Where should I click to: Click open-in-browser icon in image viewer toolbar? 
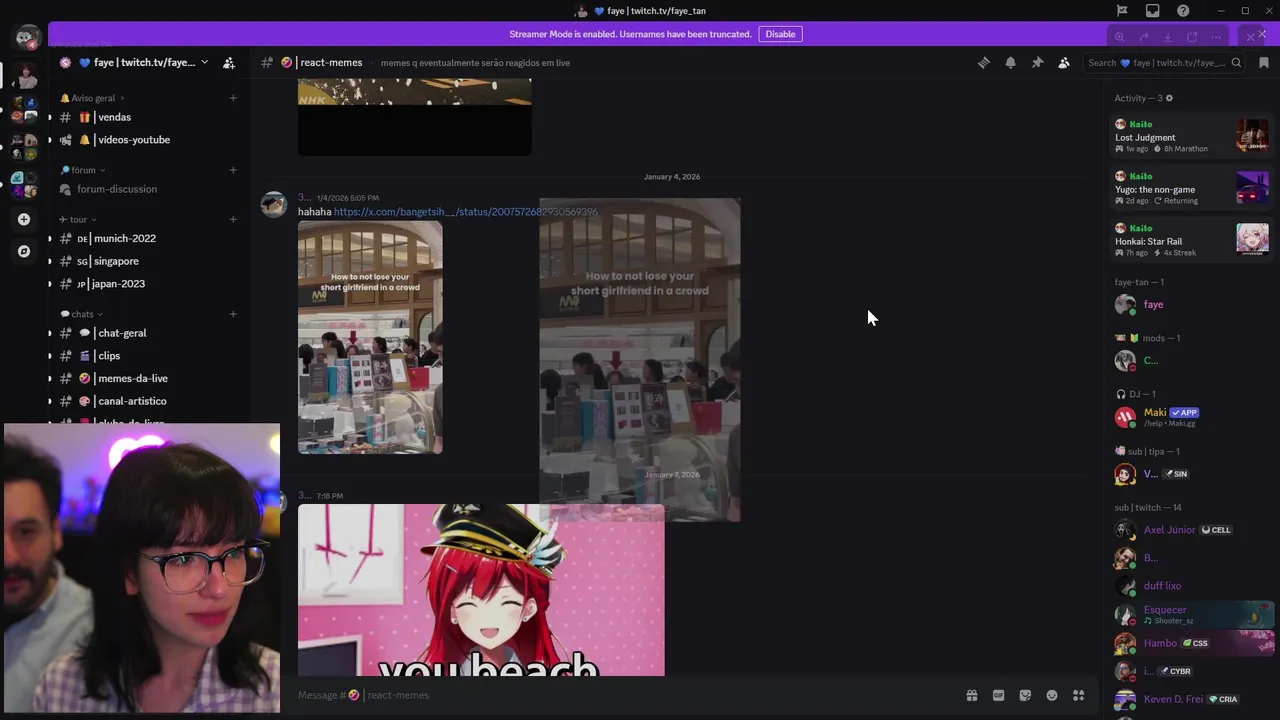pyautogui.click(x=1192, y=37)
